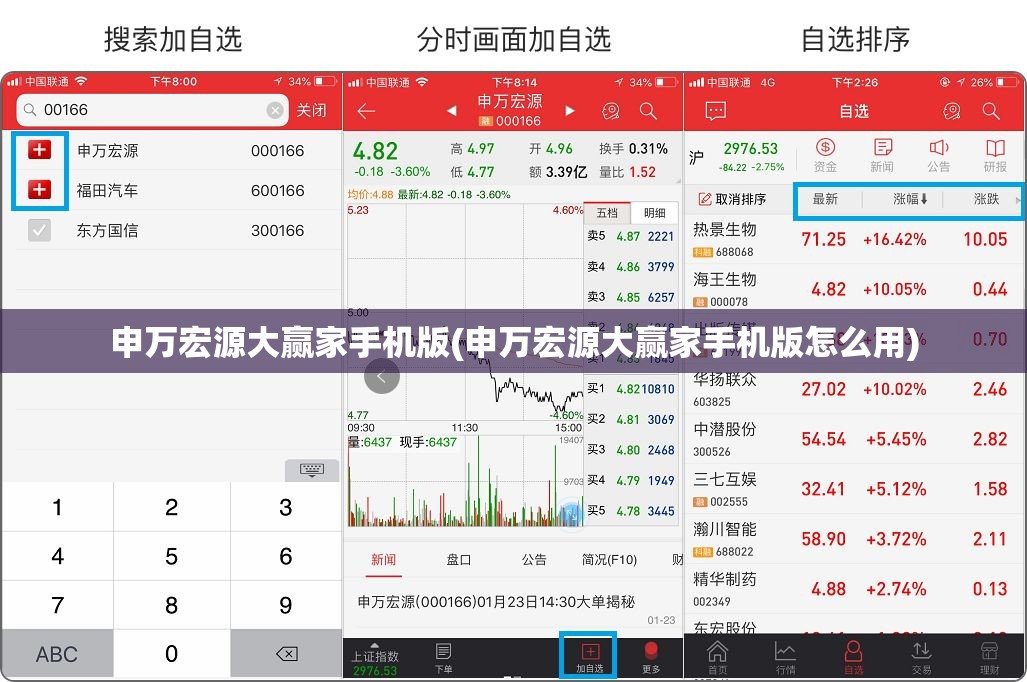Open the 三七互娱 002555 row

click(x=854, y=489)
